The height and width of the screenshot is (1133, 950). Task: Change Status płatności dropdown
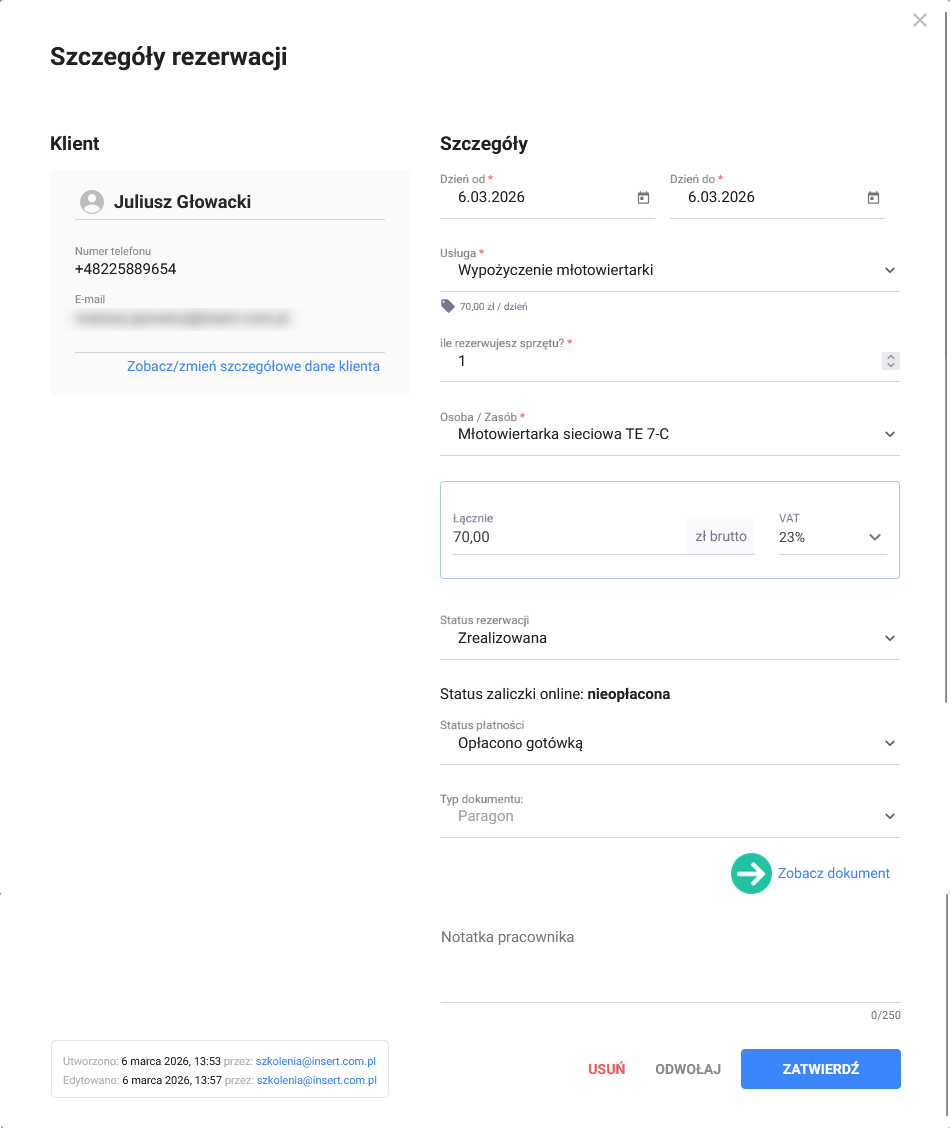coord(890,743)
